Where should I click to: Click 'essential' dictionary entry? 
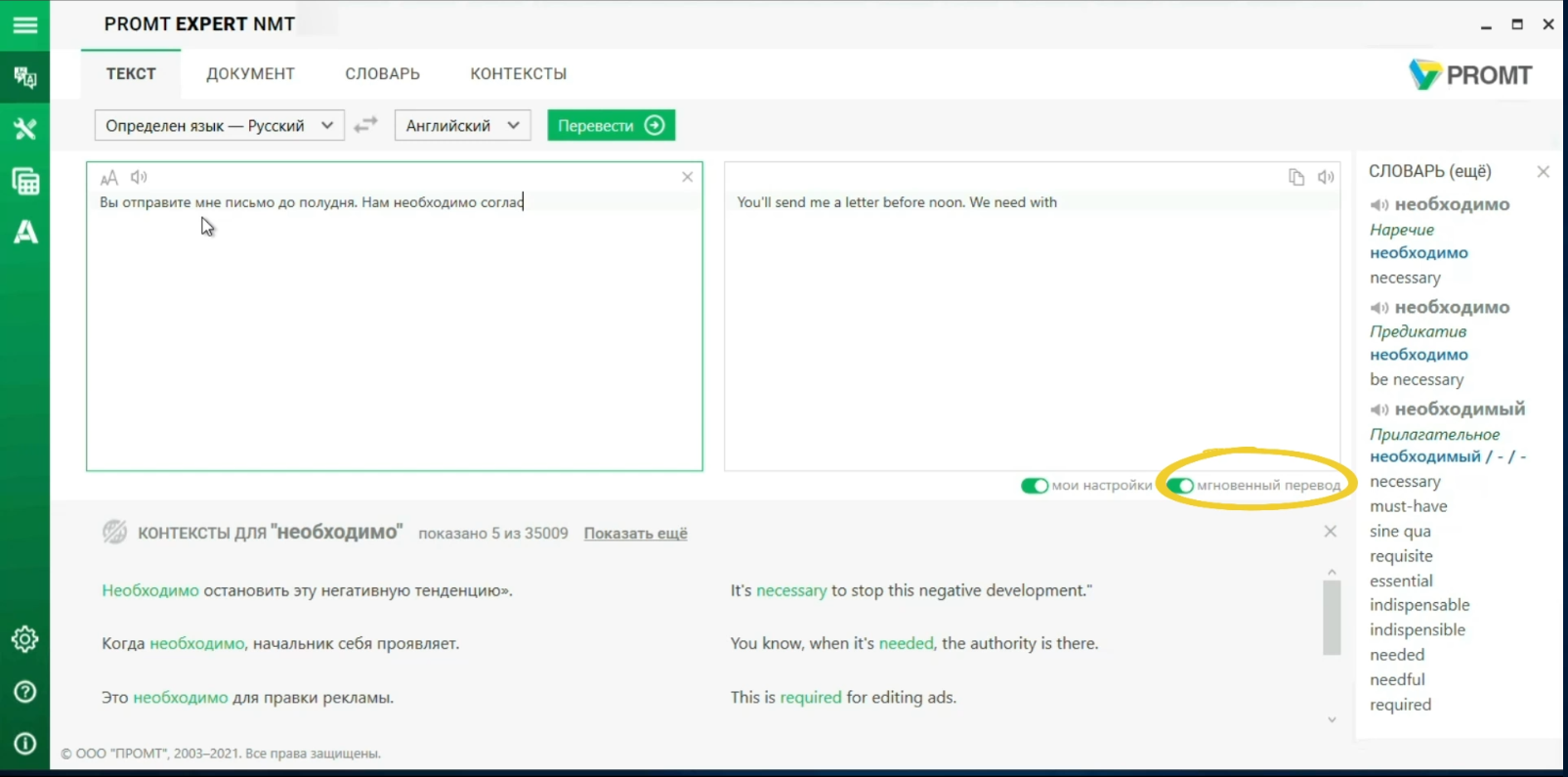pos(1401,581)
